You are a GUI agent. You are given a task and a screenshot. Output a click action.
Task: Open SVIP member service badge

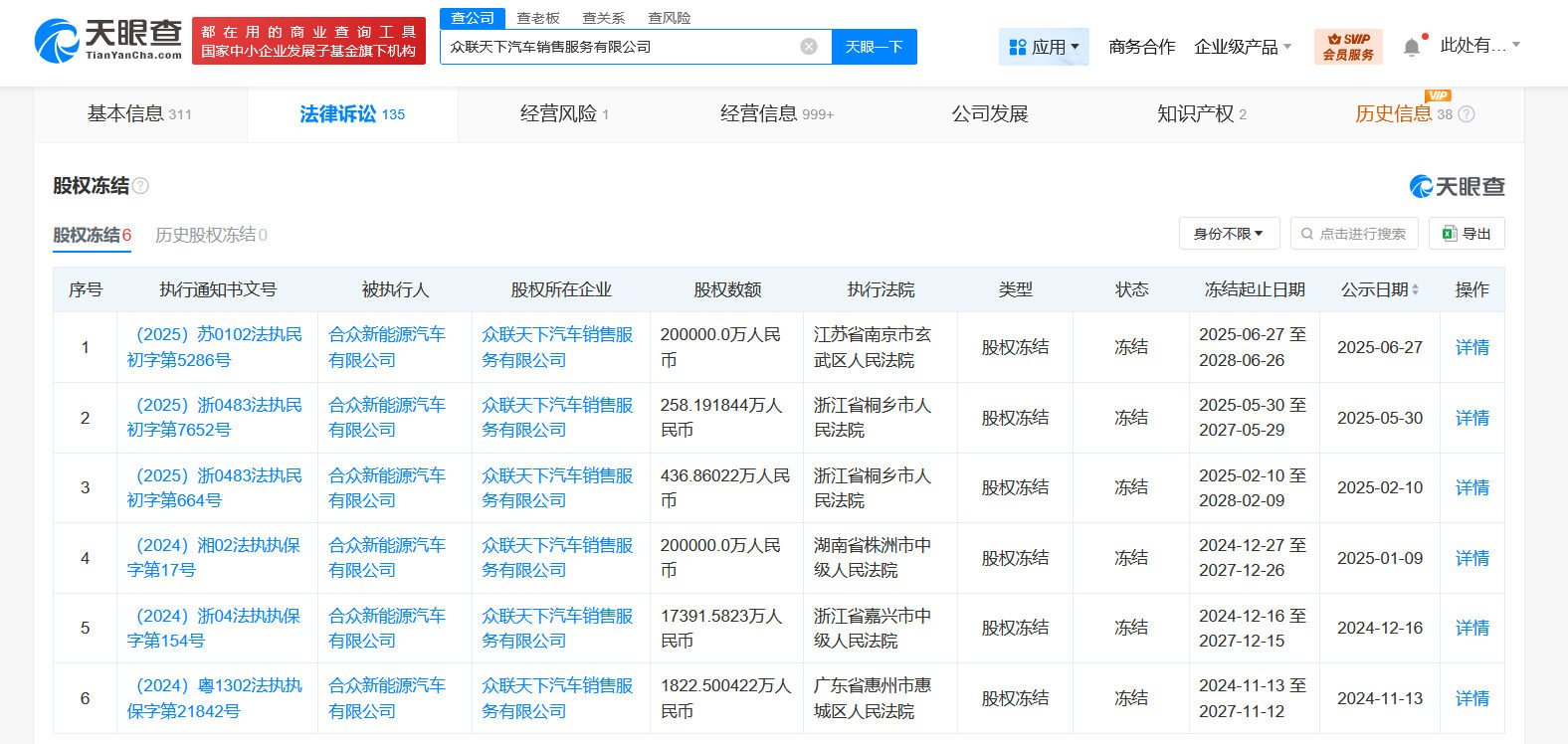(1348, 47)
